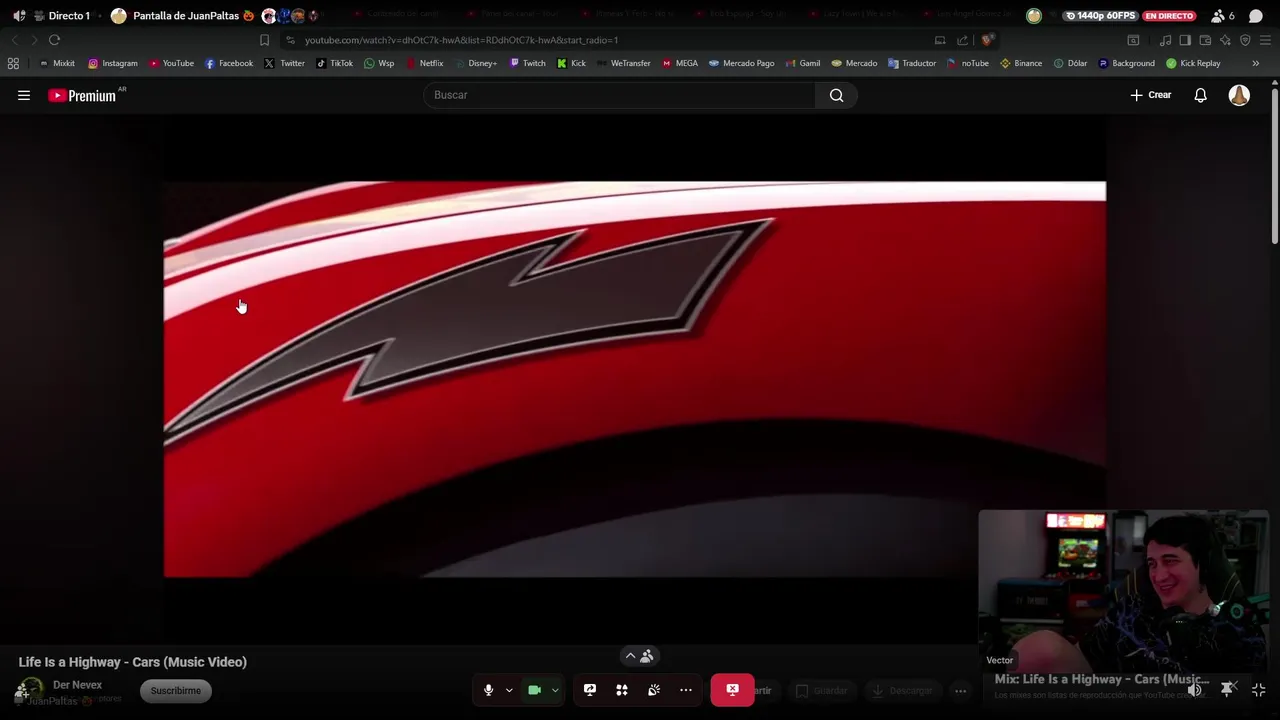Screen dimensions: 1280x720
Task: Exit fullscreen with the collapse icon
Action: [1259, 690]
